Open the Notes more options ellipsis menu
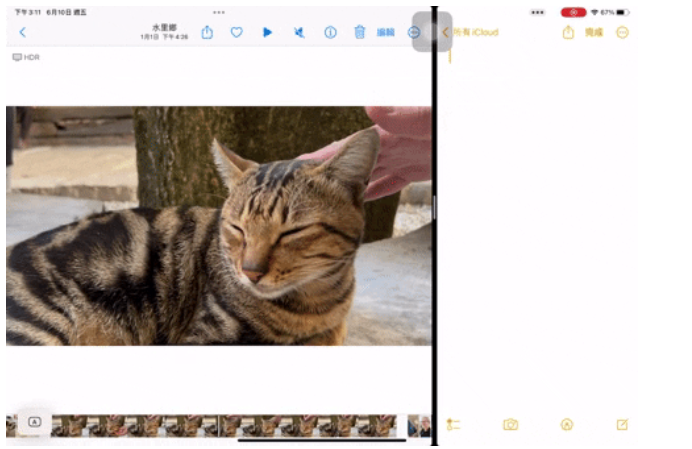Viewport: 692px width, 449px height. [623, 32]
